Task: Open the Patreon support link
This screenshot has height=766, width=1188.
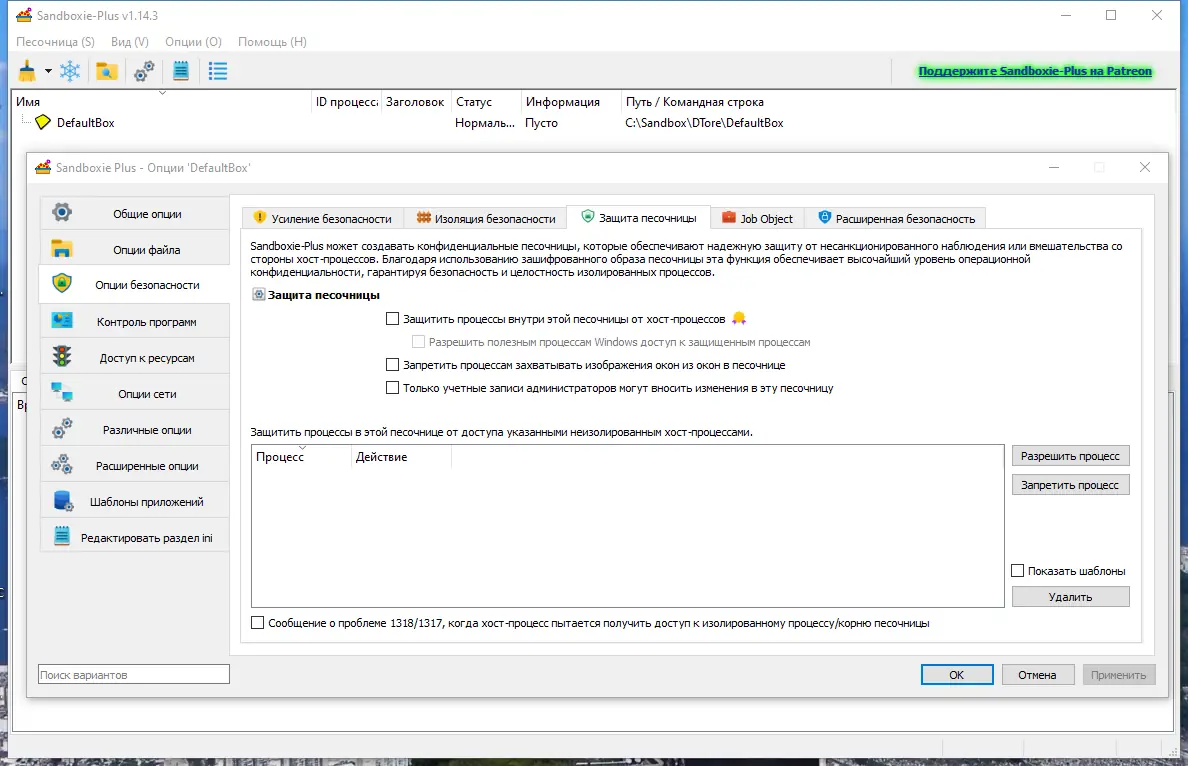Action: click(1035, 71)
